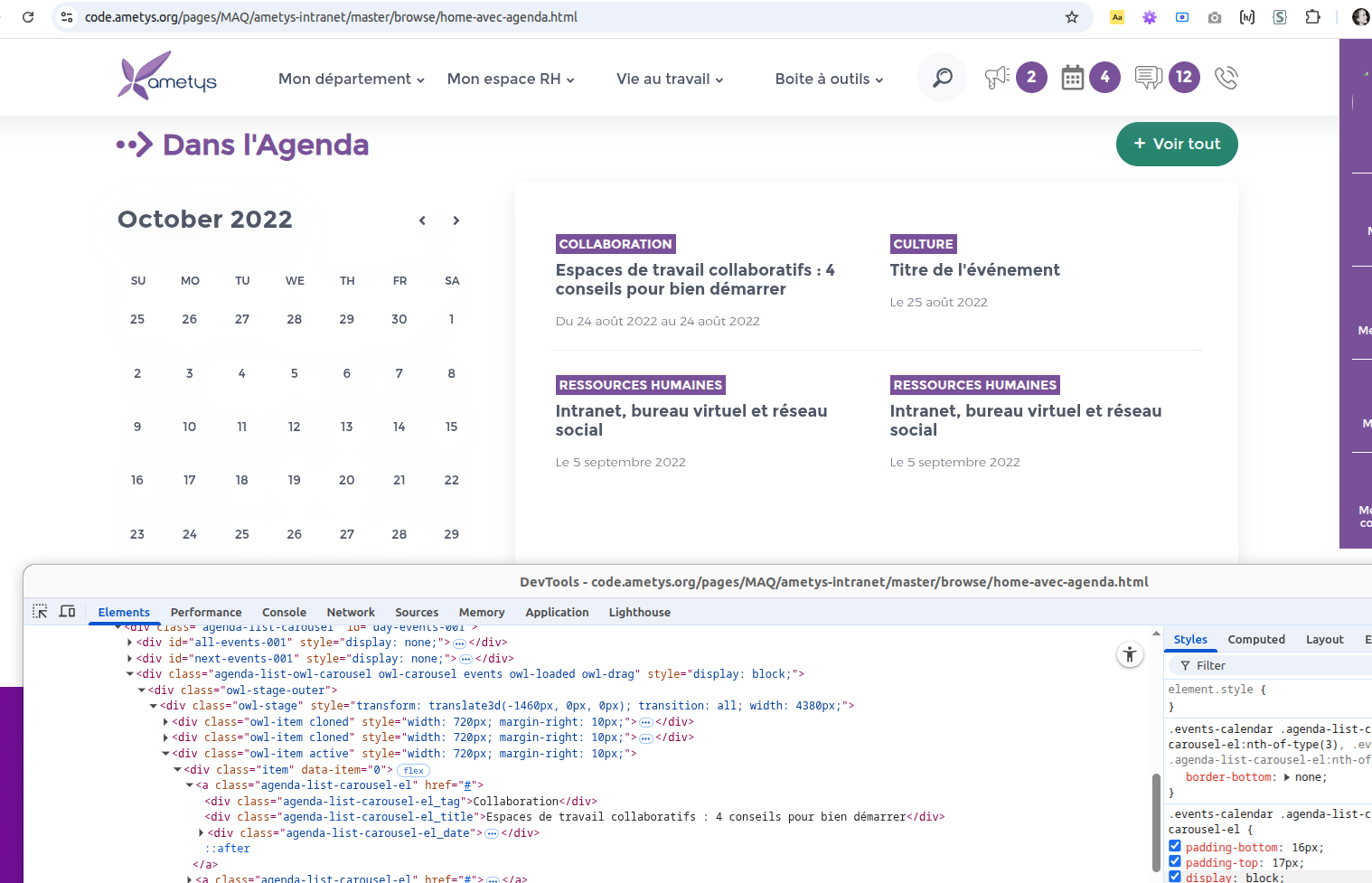1372x883 pixels.
Task: Open the megaphone announcements icon
Action: 997,78
